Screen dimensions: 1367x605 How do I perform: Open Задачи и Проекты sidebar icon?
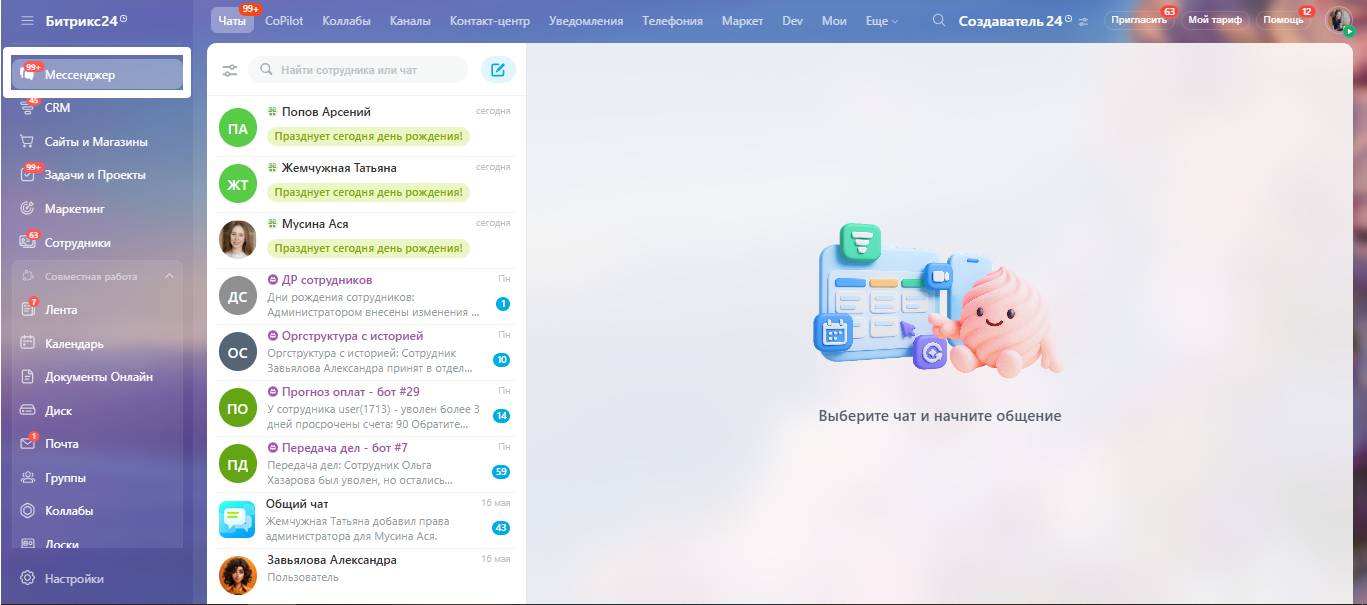28,175
